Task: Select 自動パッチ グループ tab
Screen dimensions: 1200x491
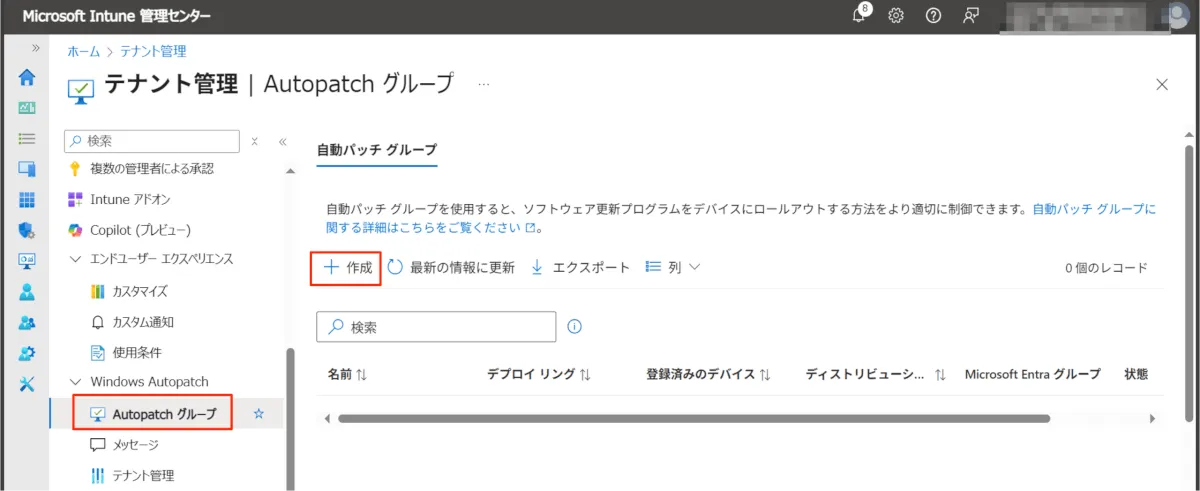Action: [x=377, y=149]
